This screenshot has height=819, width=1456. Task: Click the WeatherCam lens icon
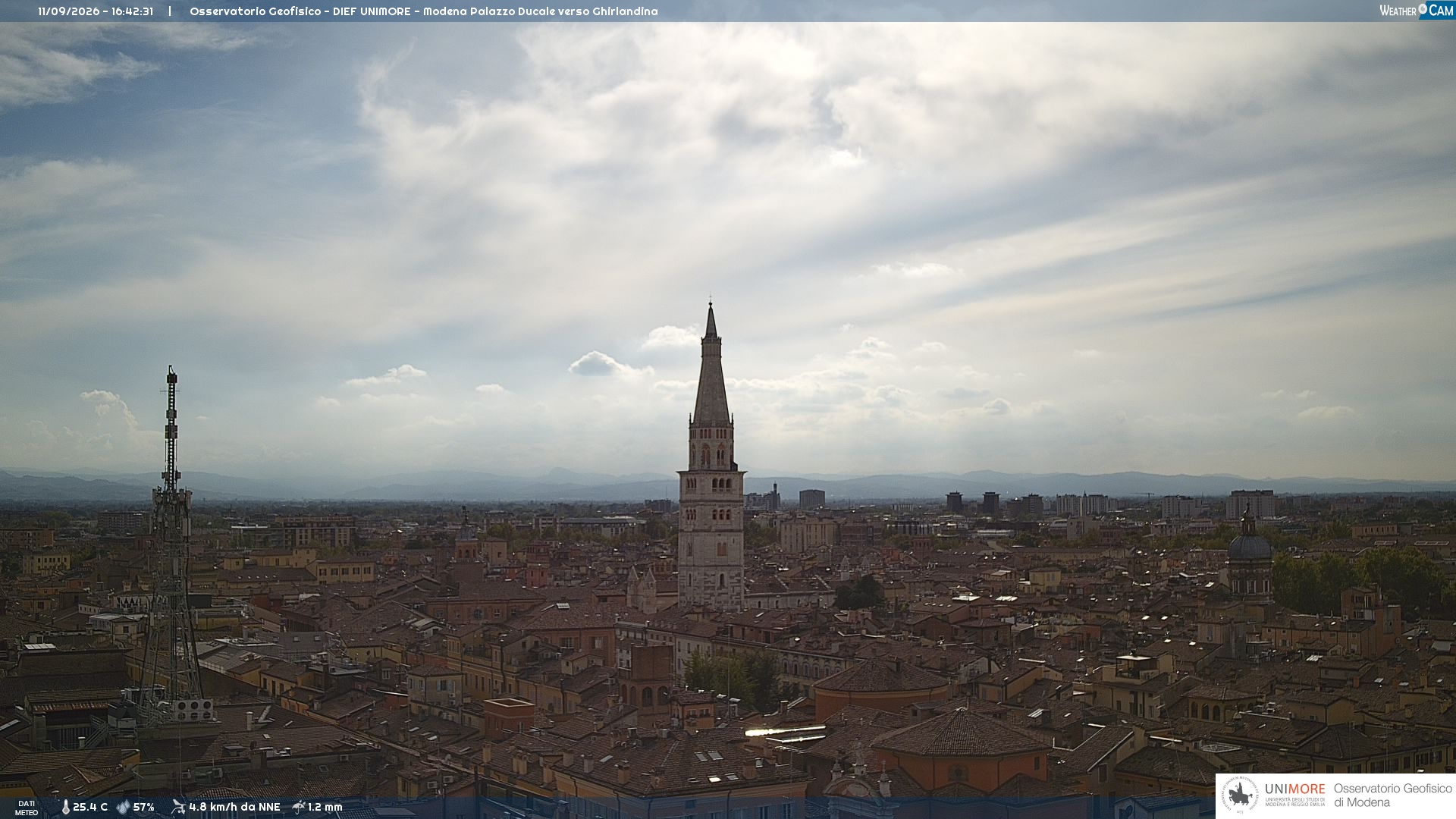pos(1423,10)
